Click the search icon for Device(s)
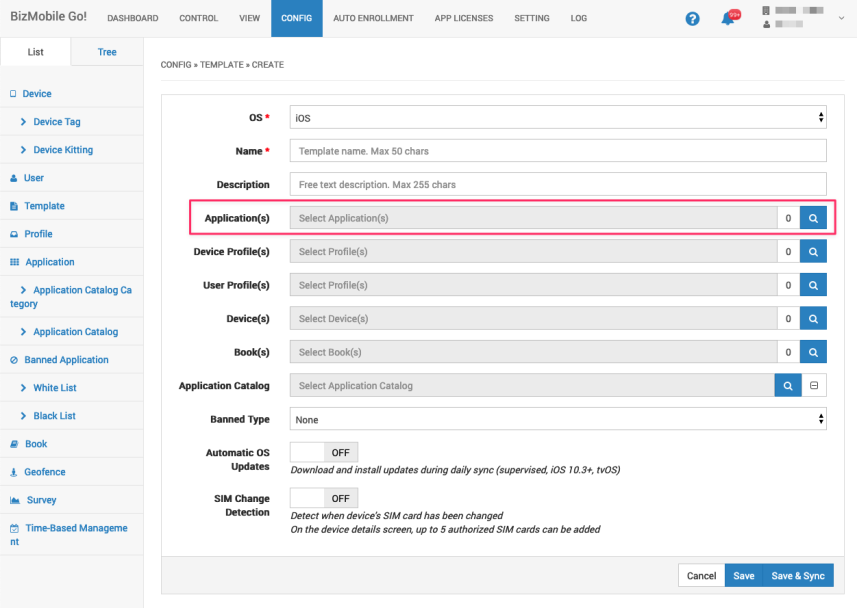 813,319
